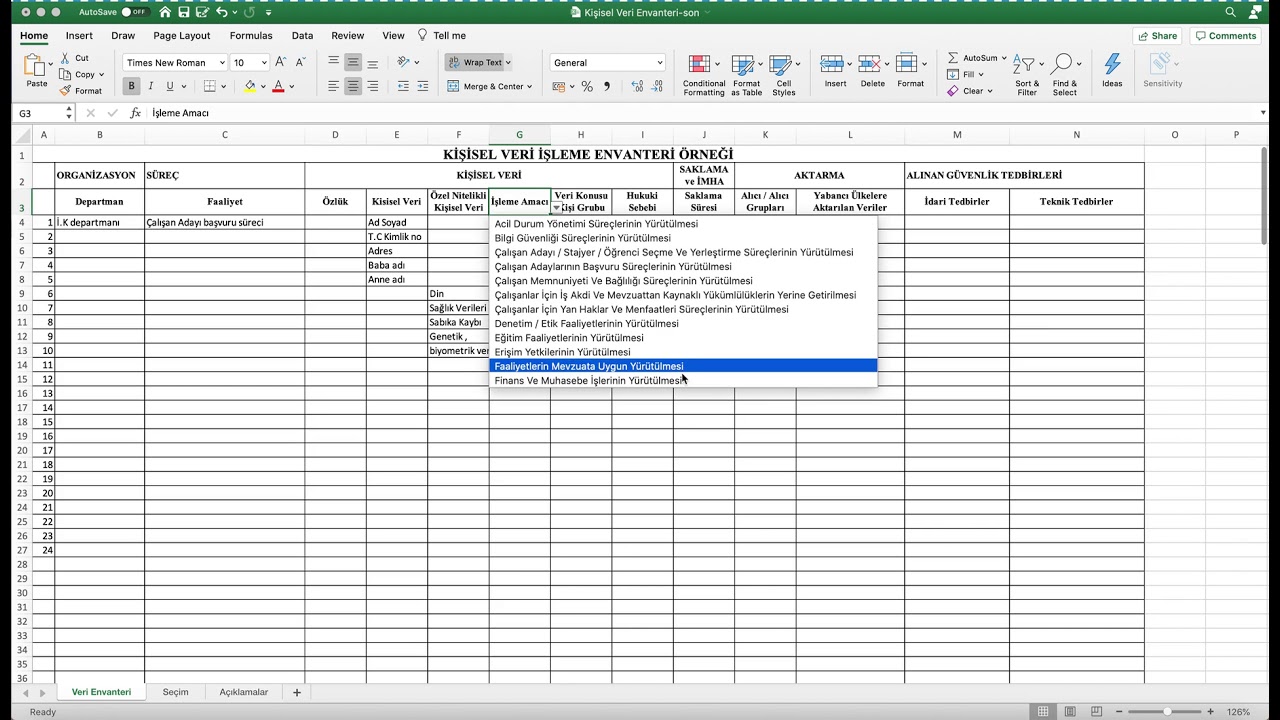Viewport: 1280px width, 720px height.
Task: Click the Name Box showing G3
Action: [x=44, y=113]
